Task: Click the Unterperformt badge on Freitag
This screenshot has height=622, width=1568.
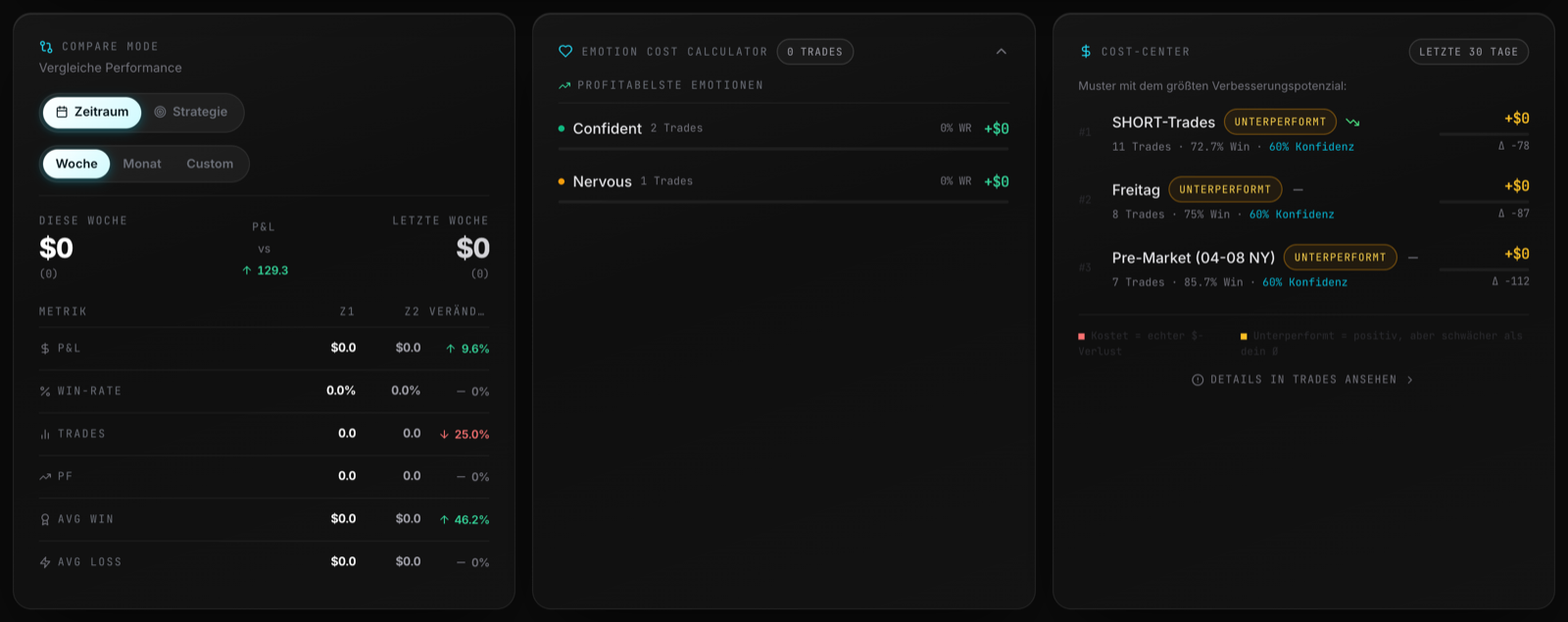Action: 1225,190
